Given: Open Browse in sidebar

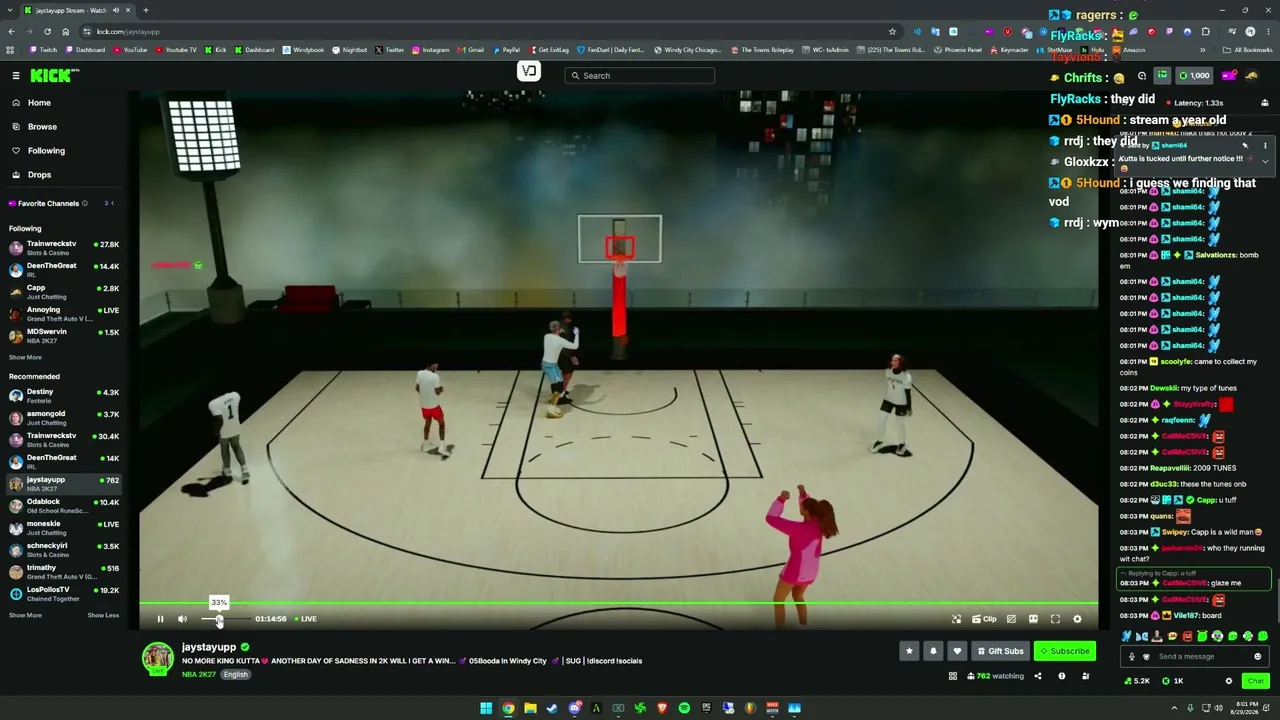Looking at the screenshot, I should click(x=42, y=127).
